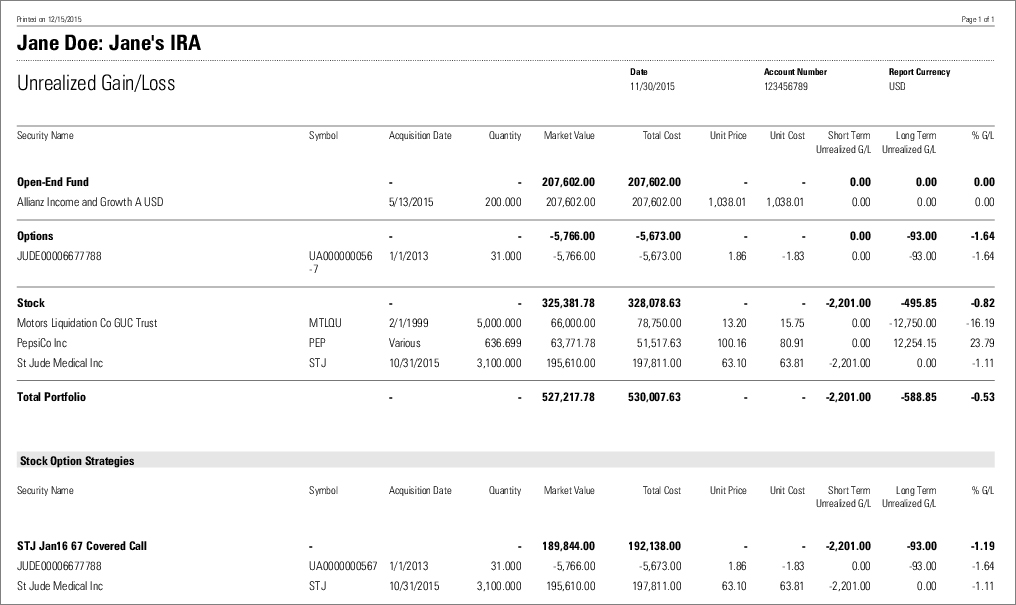Click the "Jane Doe: Jane's IRA" report title
Screen dimensions: 1016x605
coord(109,43)
